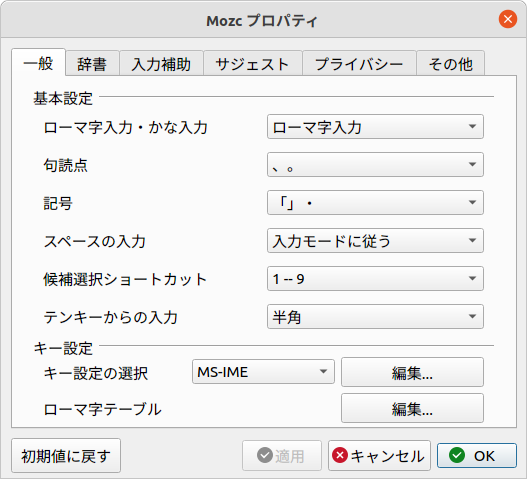Screen dimensions: 527x479
Task: Switch to the 一般 tab
Action: (38, 63)
